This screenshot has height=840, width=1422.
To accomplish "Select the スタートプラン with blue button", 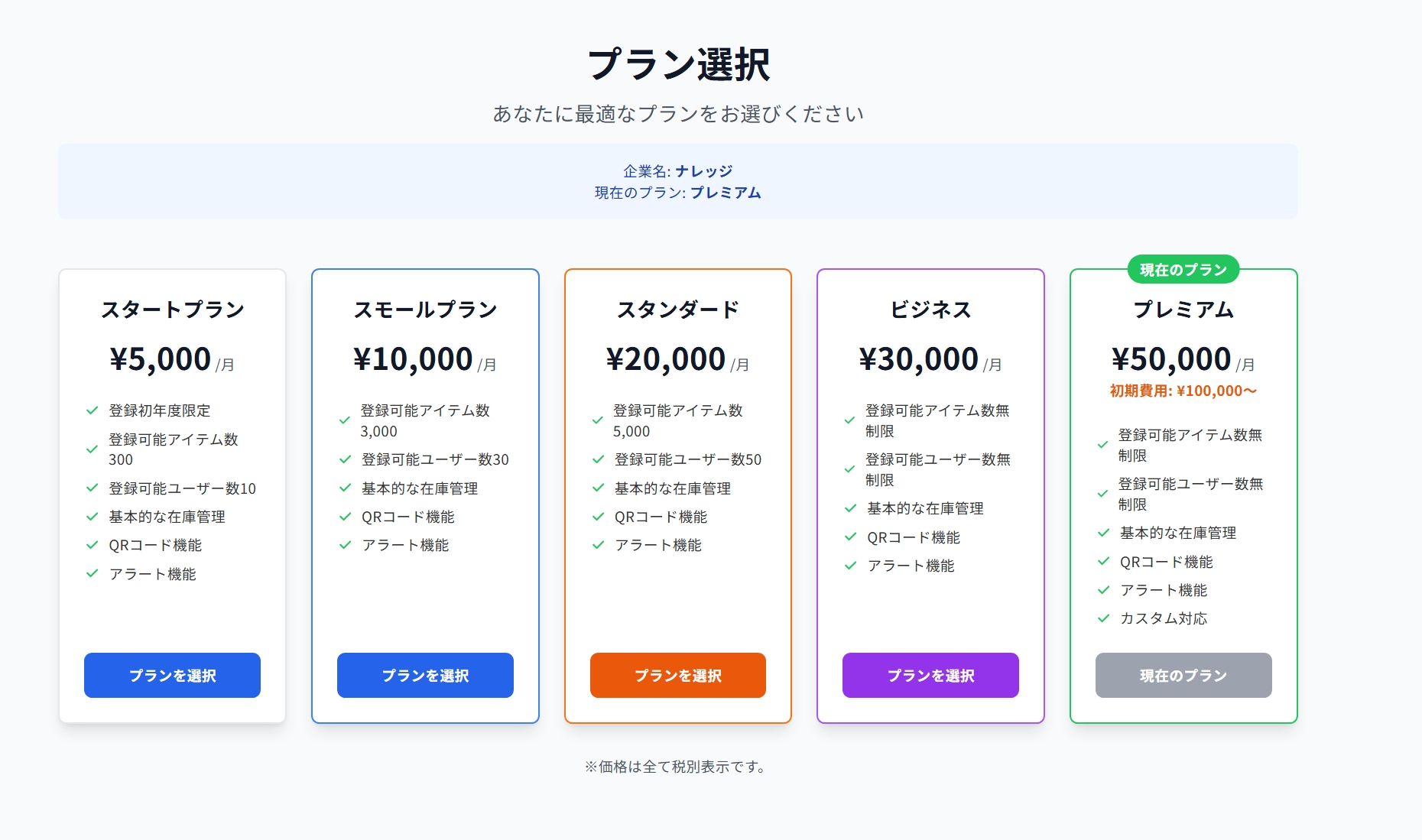I will [172, 675].
